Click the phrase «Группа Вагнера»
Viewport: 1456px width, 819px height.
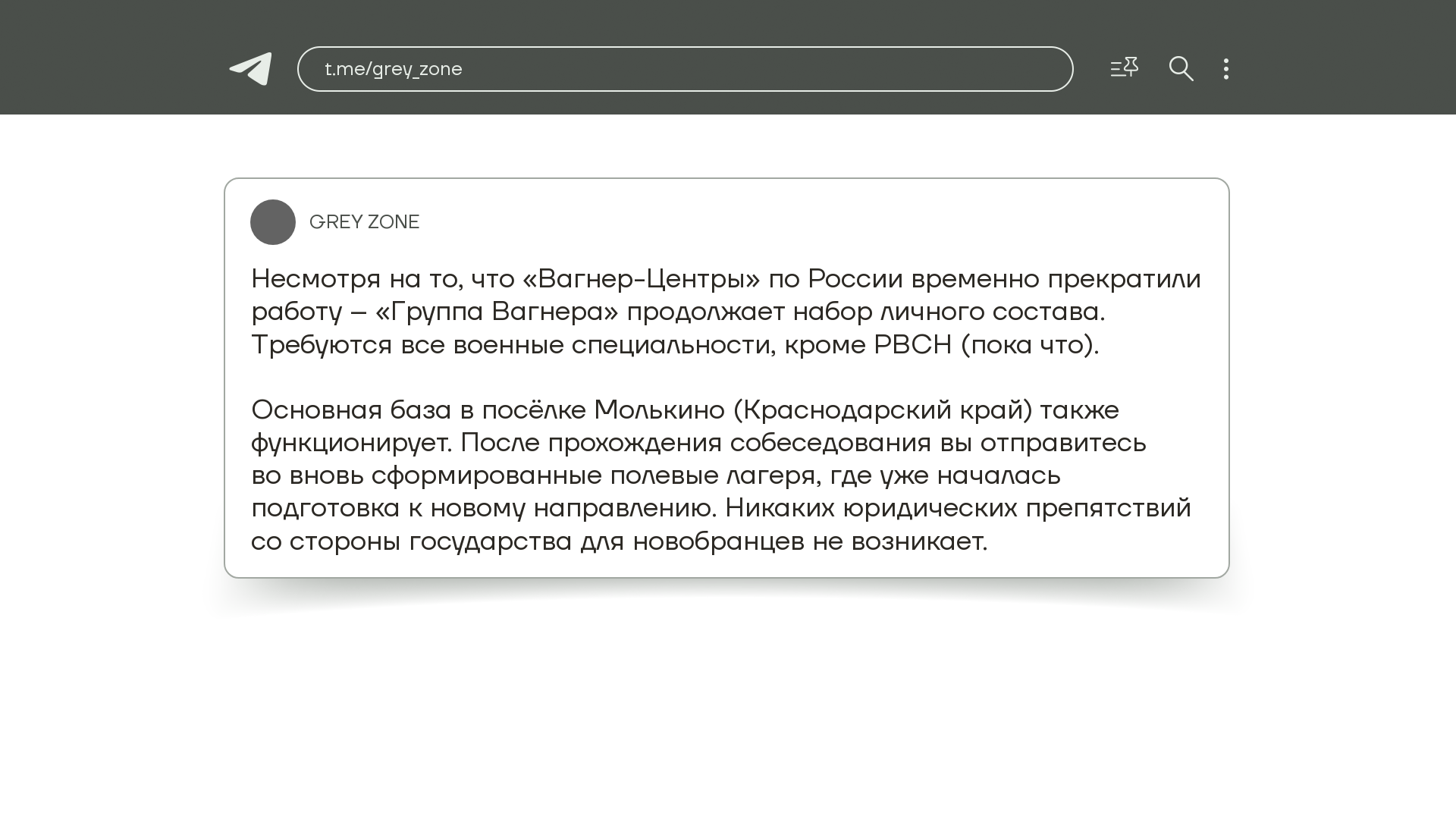[x=497, y=312]
